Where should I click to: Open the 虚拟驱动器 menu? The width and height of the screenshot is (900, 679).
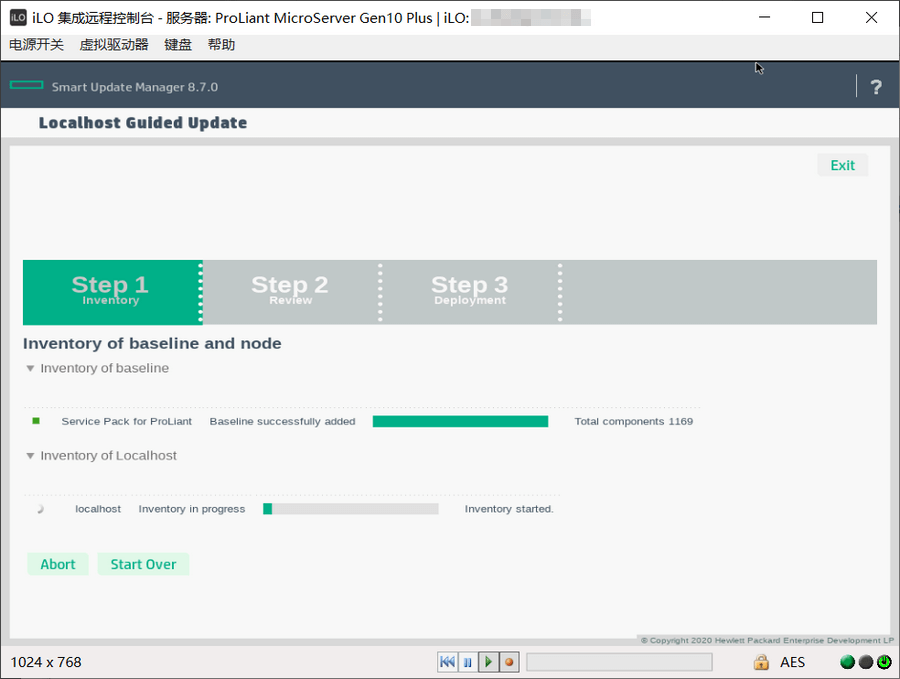[x=114, y=45]
